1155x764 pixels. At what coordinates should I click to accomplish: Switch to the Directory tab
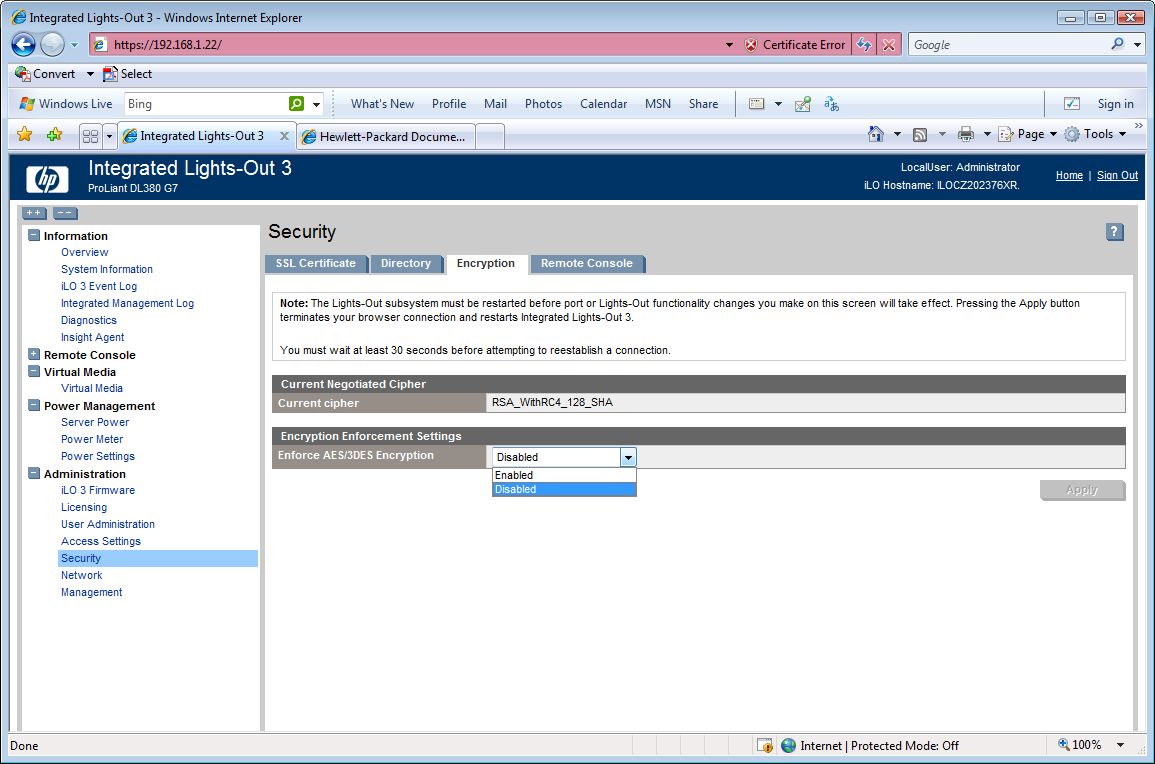(x=406, y=264)
